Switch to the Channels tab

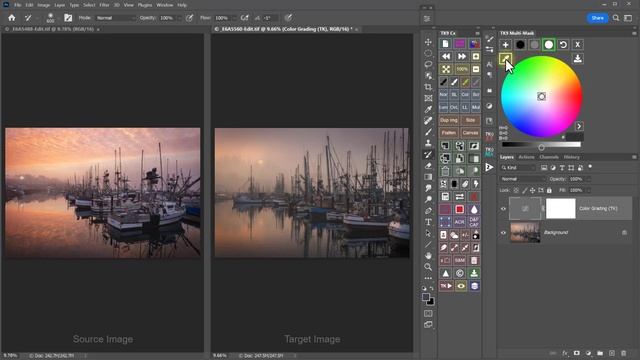point(549,157)
